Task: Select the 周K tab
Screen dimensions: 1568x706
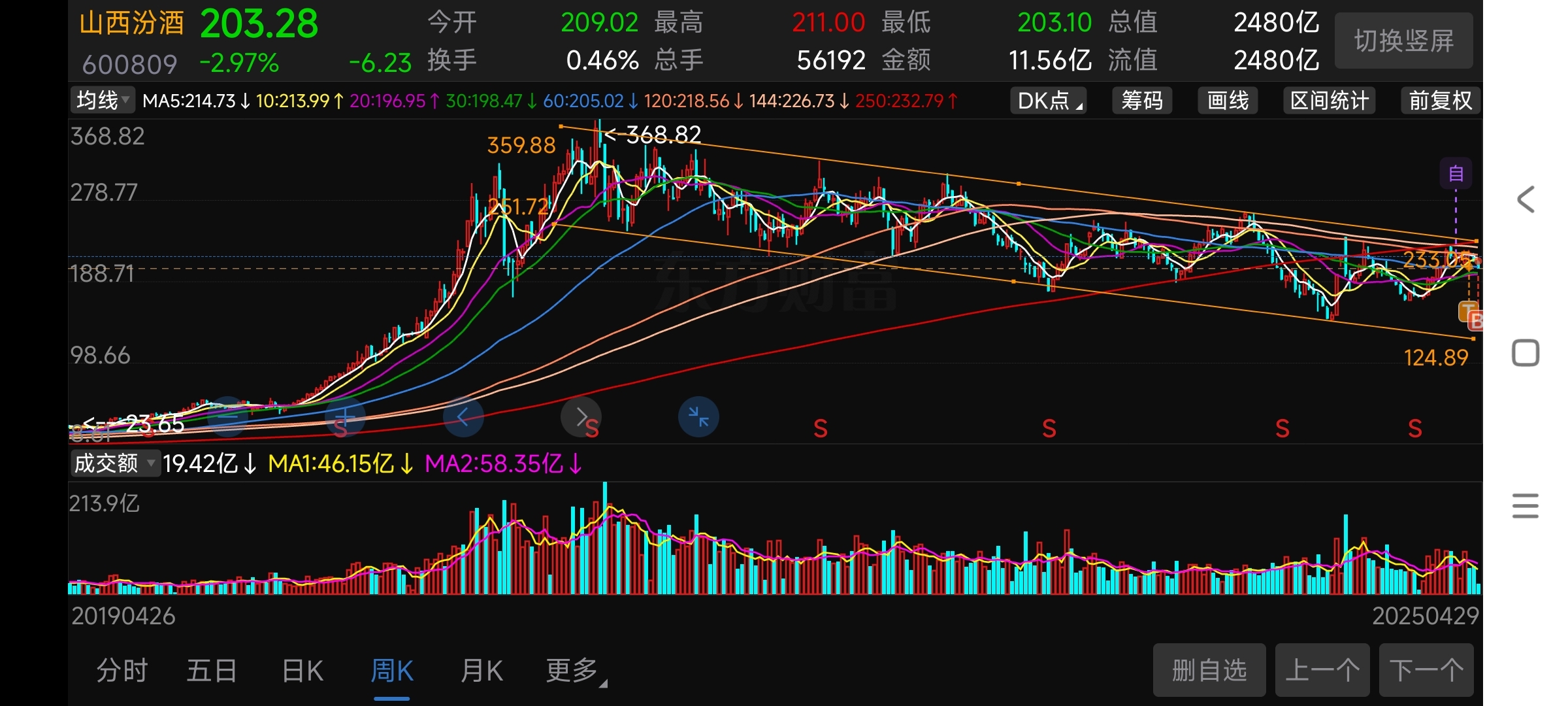Action: (392, 671)
